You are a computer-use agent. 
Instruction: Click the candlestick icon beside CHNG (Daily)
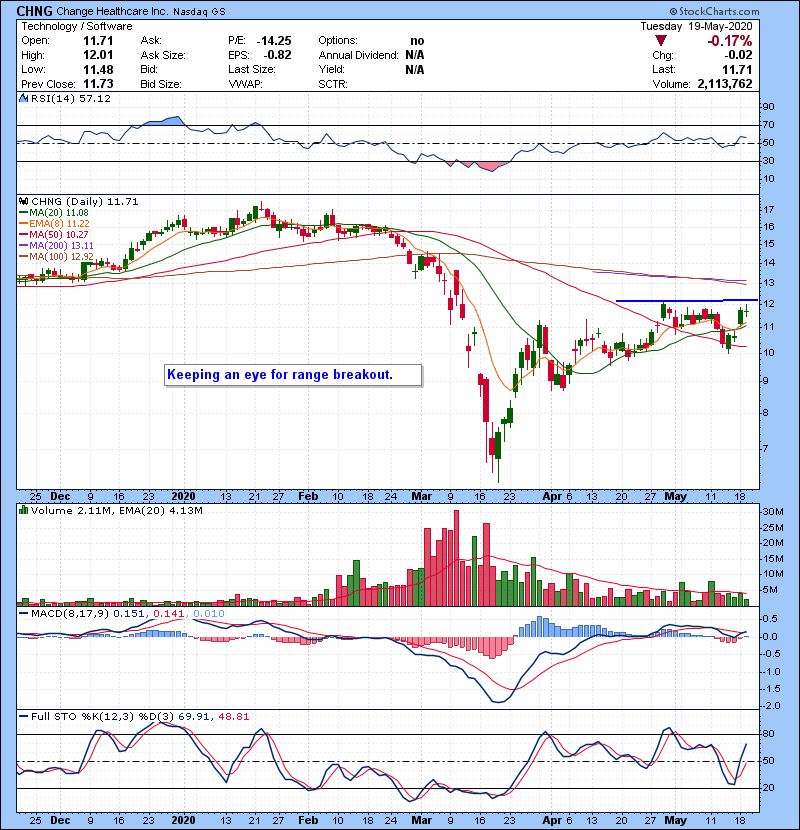click(x=24, y=202)
